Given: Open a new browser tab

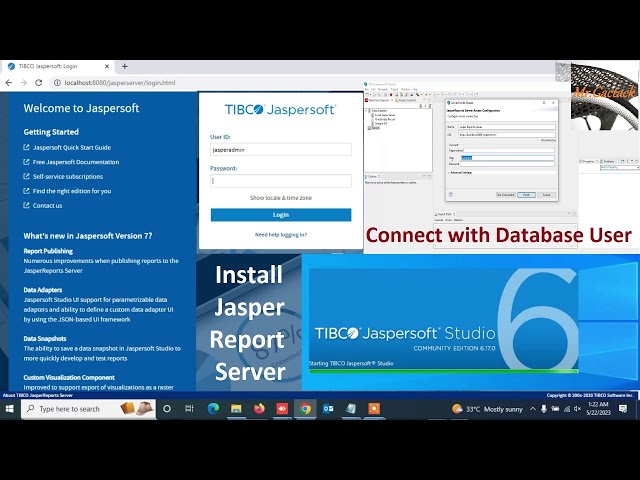Looking at the screenshot, I should (124, 66).
